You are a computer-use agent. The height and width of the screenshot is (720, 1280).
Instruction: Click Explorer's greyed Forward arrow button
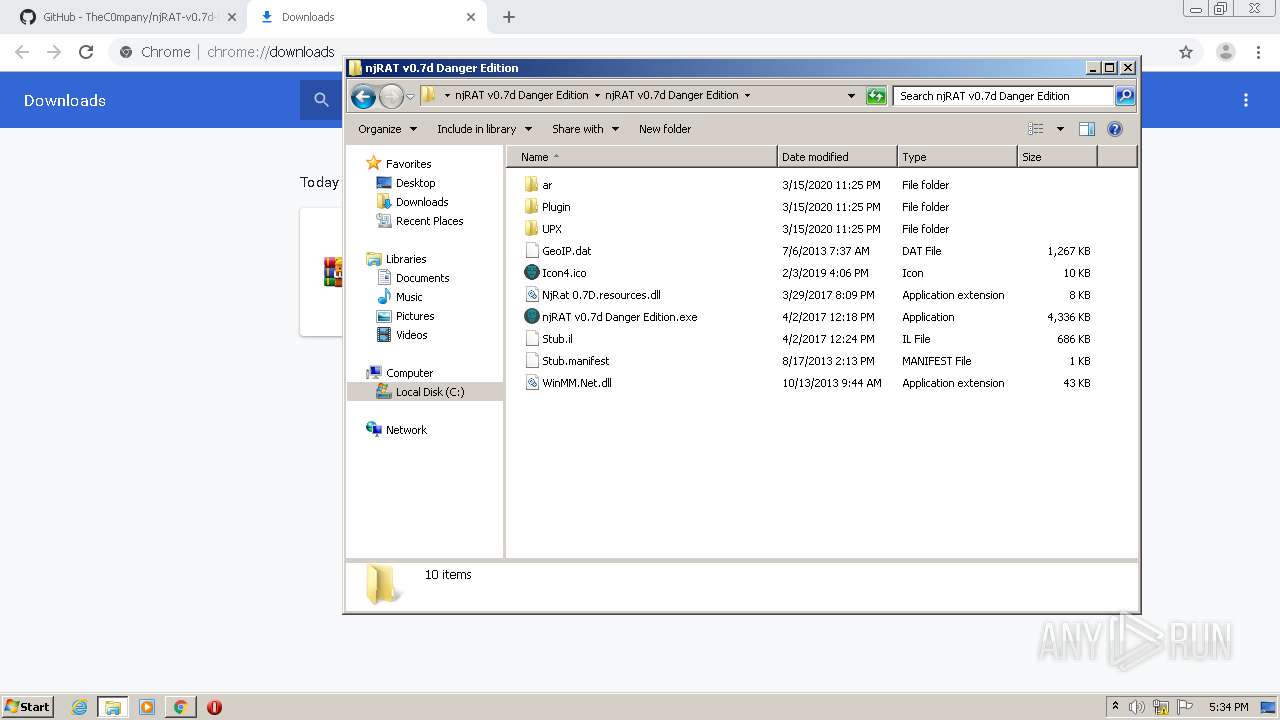[391, 96]
